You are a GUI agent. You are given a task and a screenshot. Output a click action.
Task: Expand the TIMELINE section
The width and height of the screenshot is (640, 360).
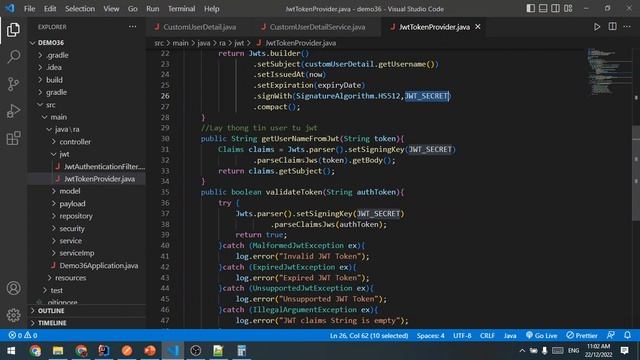(x=52, y=323)
